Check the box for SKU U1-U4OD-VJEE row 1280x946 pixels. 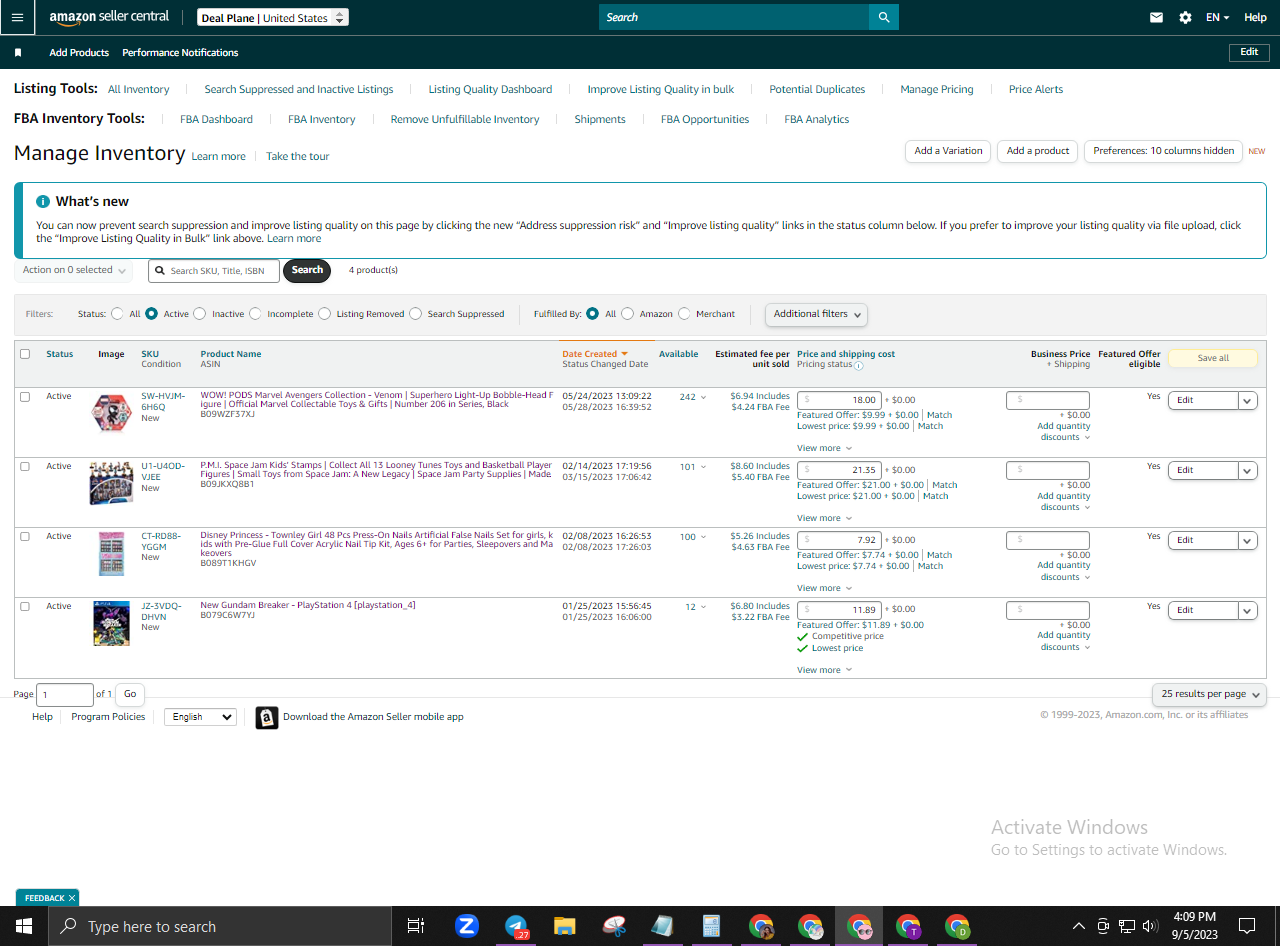point(25,466)
